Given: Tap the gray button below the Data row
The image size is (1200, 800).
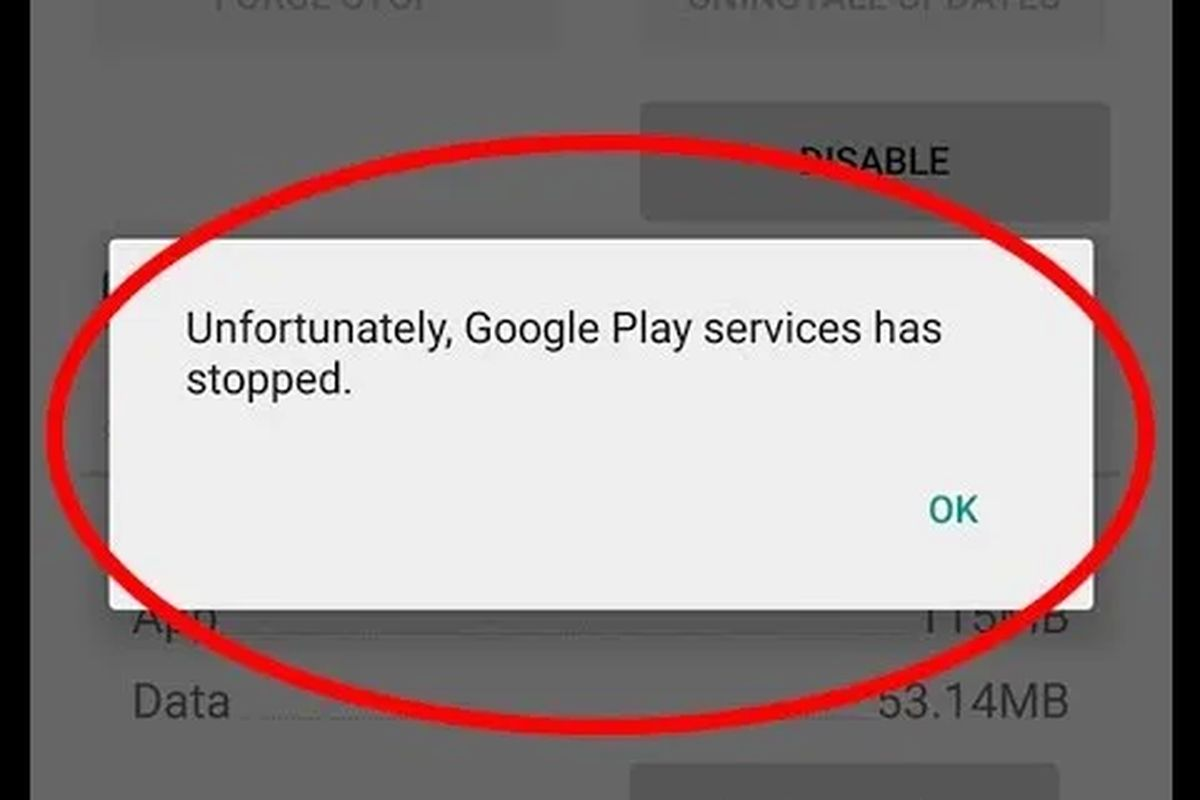Looking at the screenshot, I should pyautogui.click(x=843, y=782).
